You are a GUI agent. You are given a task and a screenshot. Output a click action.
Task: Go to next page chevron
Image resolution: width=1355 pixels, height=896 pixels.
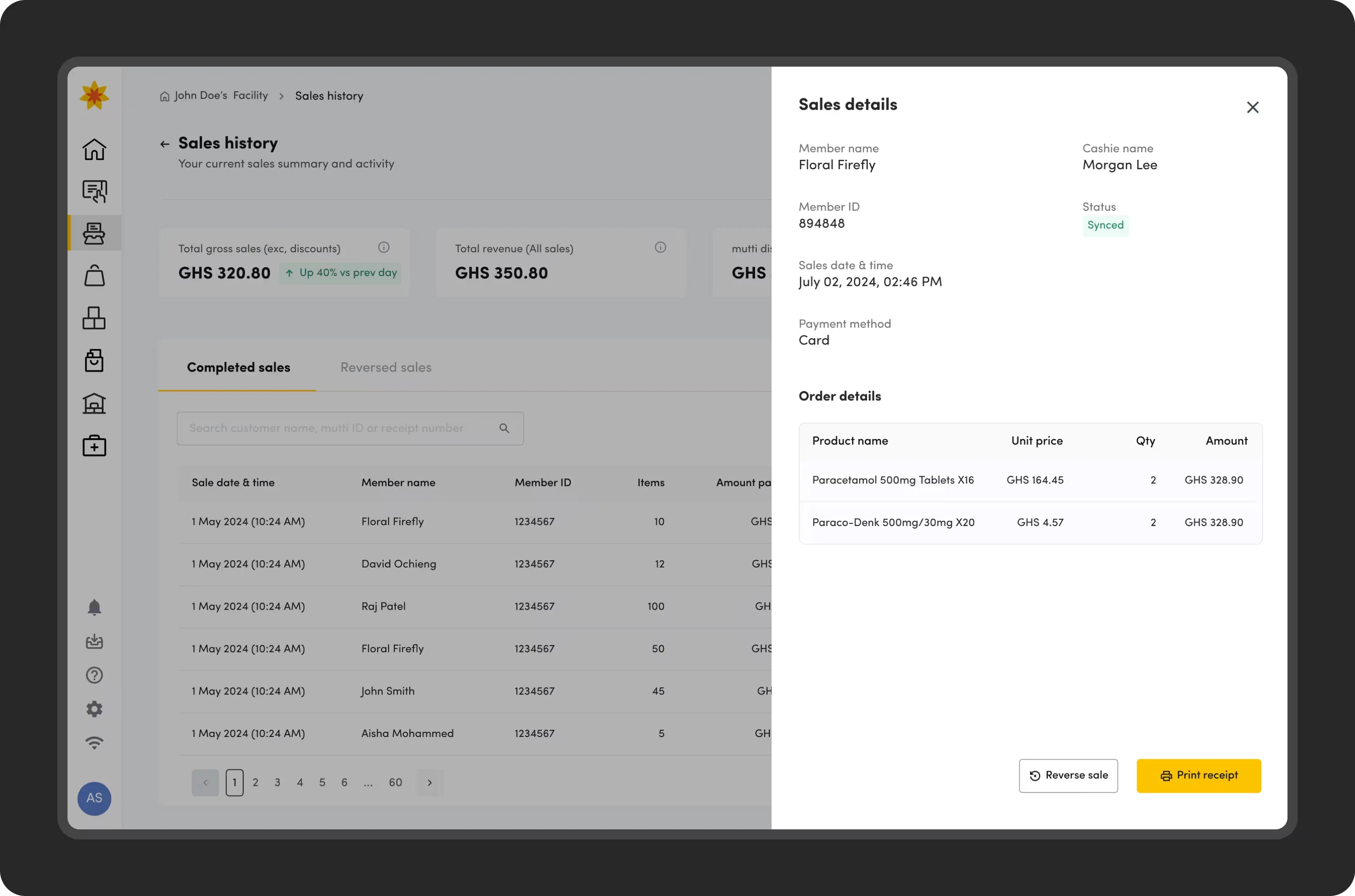tap(430, 783)
